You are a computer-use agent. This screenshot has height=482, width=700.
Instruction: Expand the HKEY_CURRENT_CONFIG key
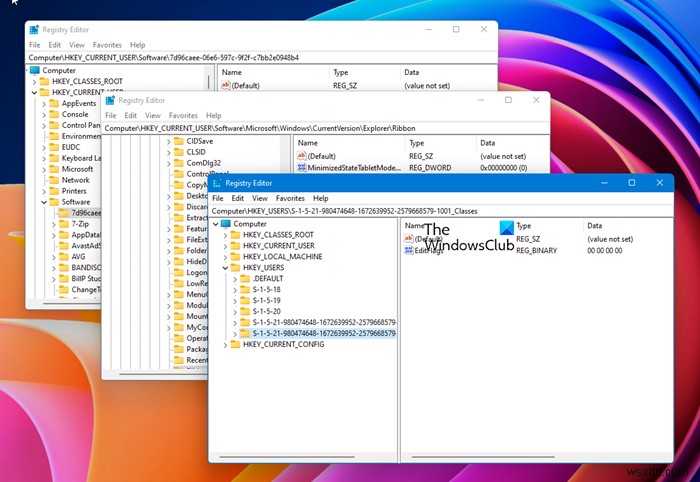(x=225, y=345)
